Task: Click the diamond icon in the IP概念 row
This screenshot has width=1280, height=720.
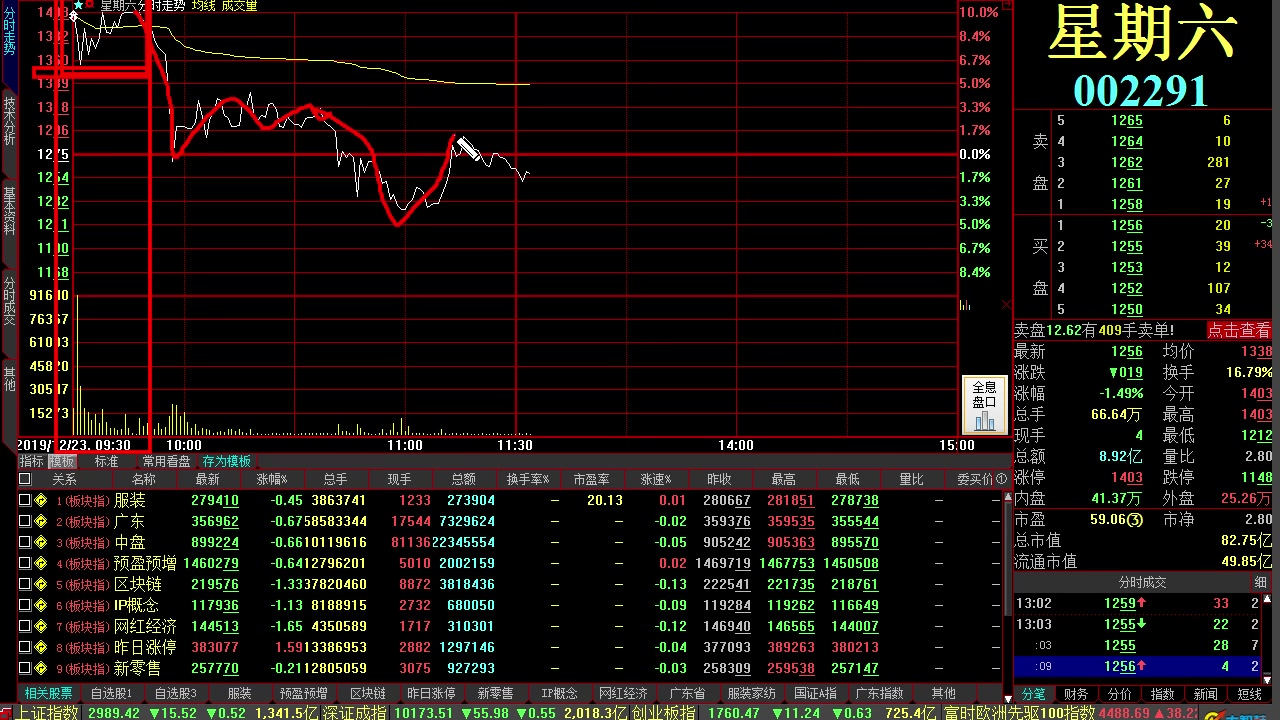Action: point(41,605)
